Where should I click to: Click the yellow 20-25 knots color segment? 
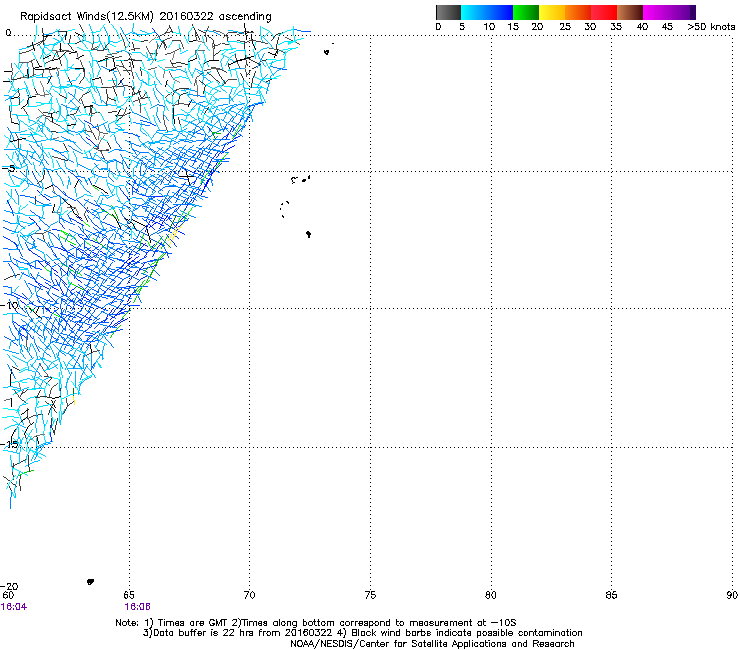pyautogui.click(x=552, y=12)
